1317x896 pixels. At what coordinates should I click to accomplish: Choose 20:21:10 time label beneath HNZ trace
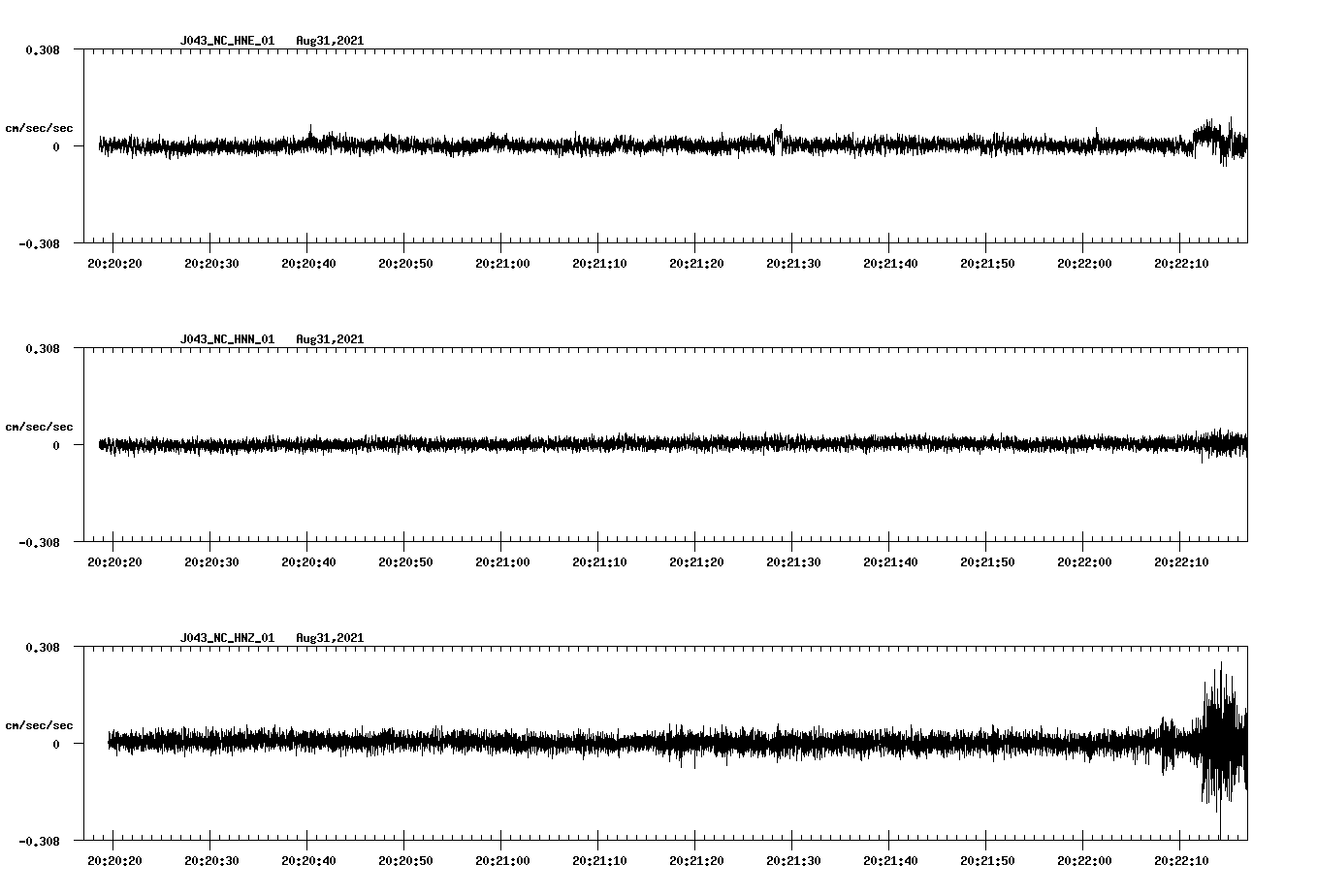point(599,860)
